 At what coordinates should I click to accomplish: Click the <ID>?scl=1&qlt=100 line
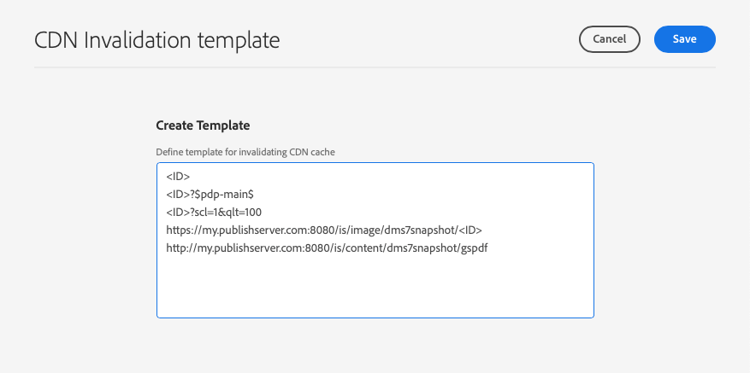pos(214,212)
